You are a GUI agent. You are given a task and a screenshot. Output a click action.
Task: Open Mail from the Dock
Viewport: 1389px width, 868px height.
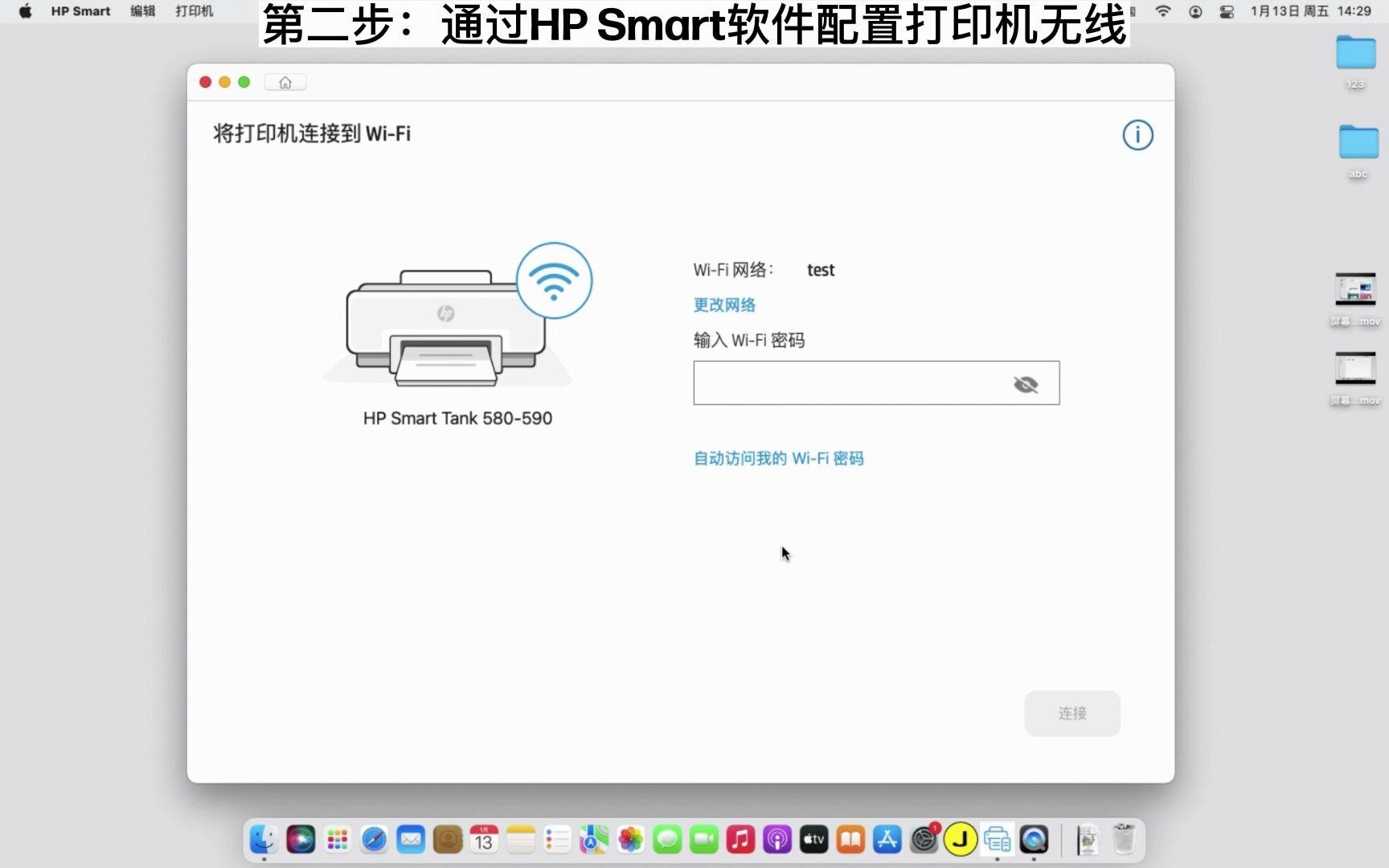coord(411,840)
